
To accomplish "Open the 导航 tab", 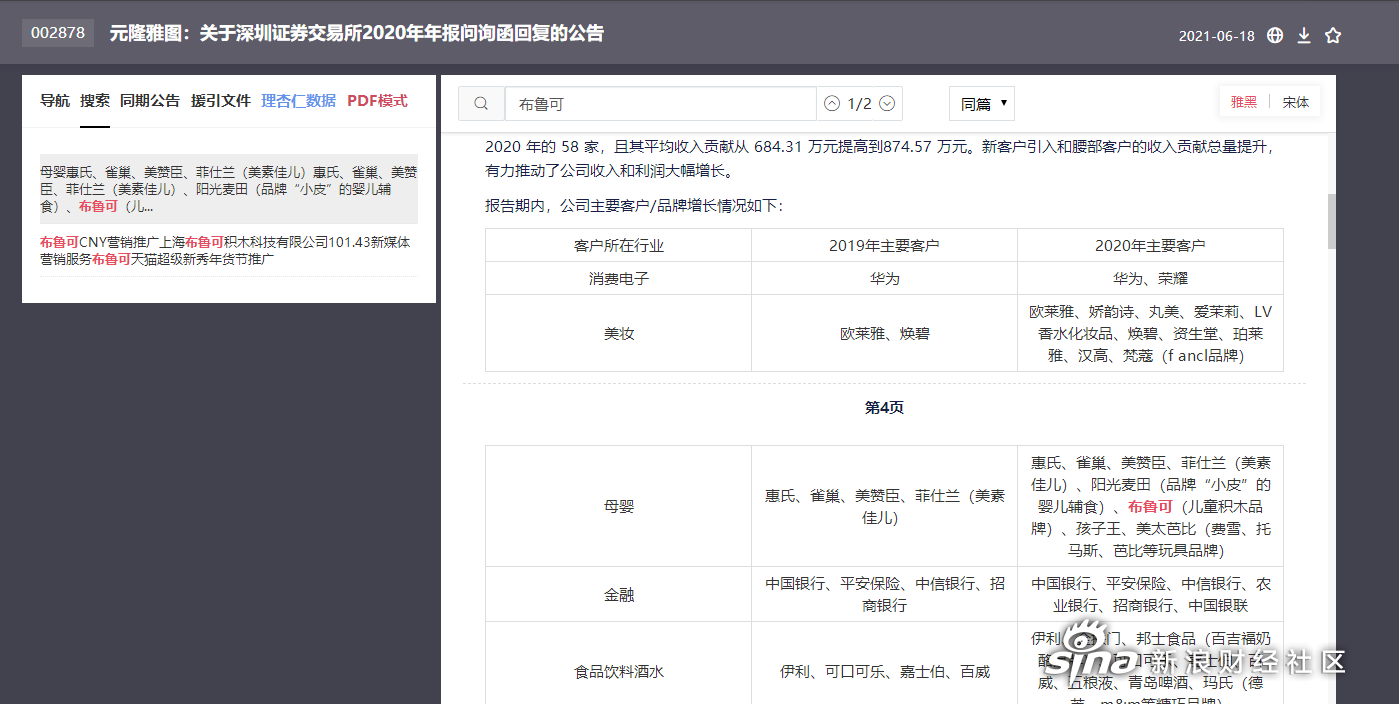I will pos(55,101).
